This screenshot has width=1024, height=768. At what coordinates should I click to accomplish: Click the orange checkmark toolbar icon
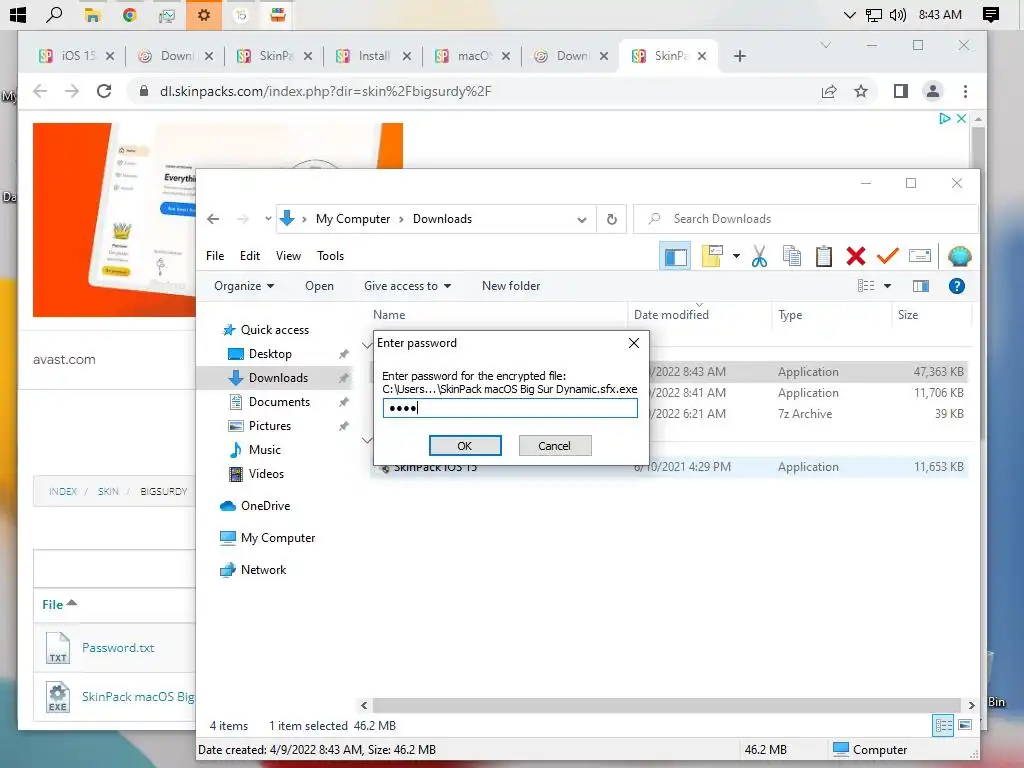pyautogui.click(x=888, y=256)
